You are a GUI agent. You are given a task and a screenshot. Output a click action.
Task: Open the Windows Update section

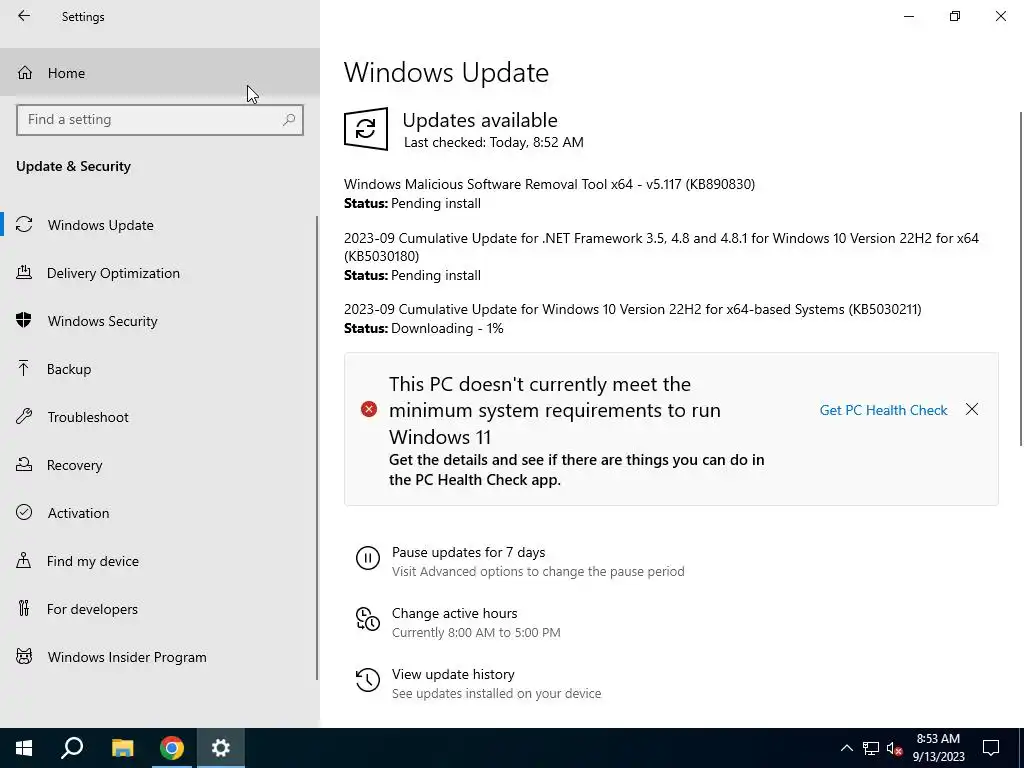coord(158,225)
